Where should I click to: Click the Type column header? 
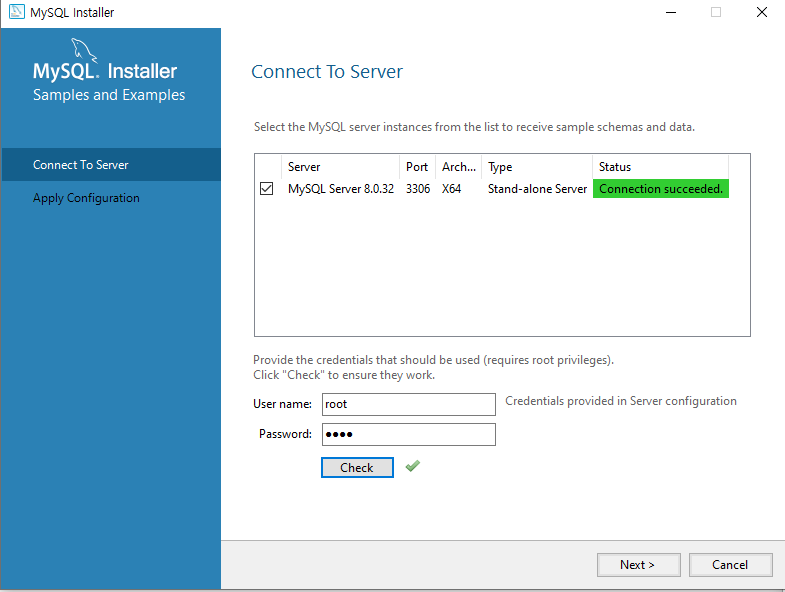point(537,167)
